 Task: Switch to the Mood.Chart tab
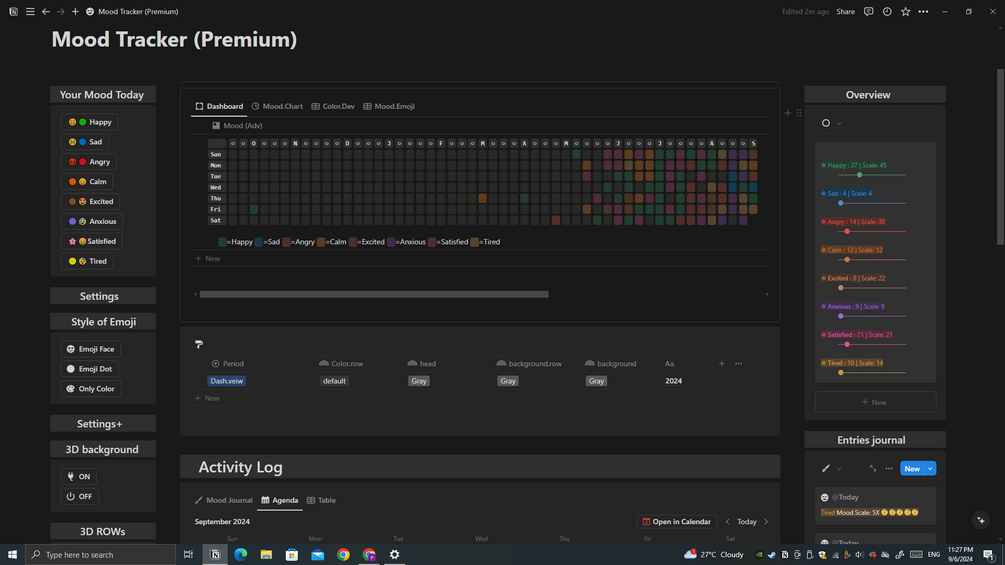coord(277,106)
